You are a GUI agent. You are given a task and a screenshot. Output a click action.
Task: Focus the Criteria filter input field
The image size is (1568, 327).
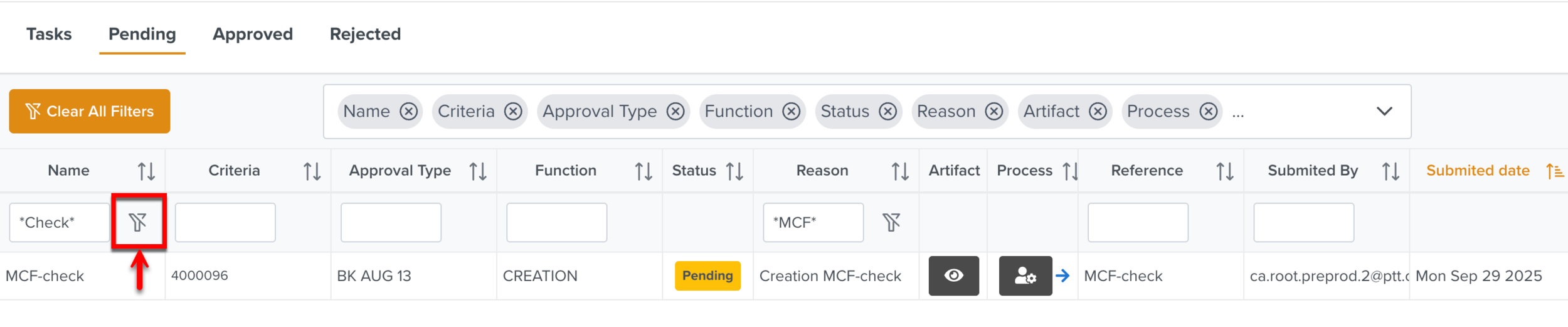[225, 222]
